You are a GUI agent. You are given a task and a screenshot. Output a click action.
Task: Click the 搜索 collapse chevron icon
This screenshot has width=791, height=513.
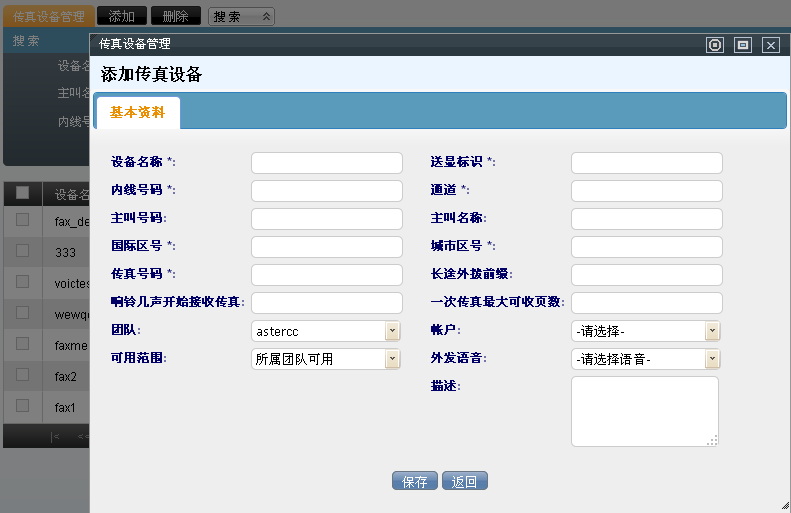[x=266, y=17]
